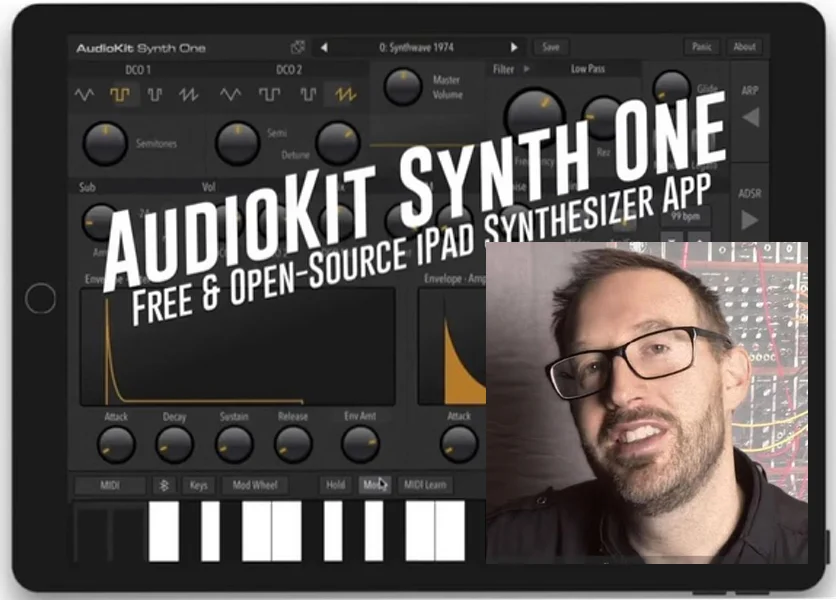
Task: Select DCO 2 triangle waveform
Action: coord(230,95)
